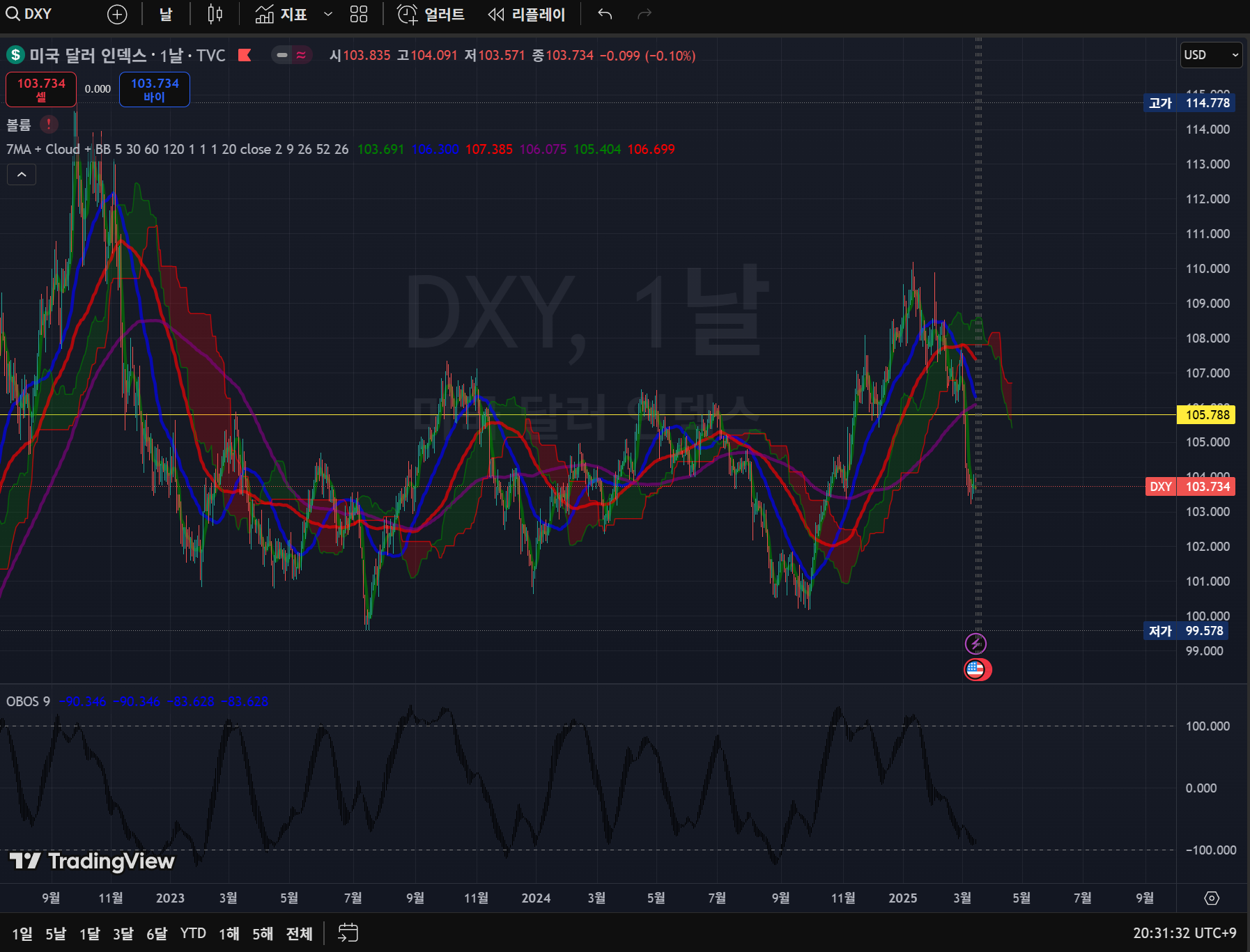Image resolution: width=1250 pixels, height=952 pixels.
Task: Start 리플레이 bar replay mode
Action: [x=527, y=14]
